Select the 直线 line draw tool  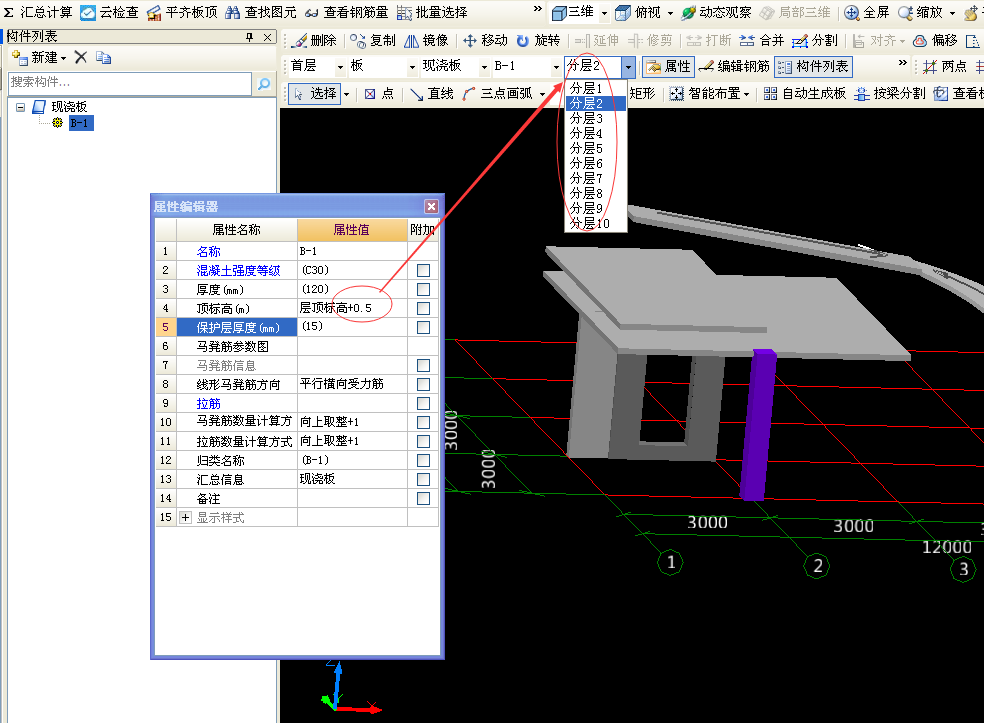[x=432, y=94]
